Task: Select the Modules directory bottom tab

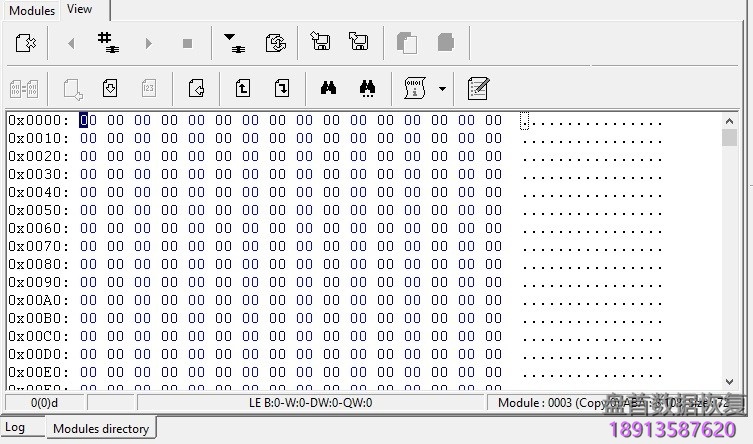Action: click(100, 429)
